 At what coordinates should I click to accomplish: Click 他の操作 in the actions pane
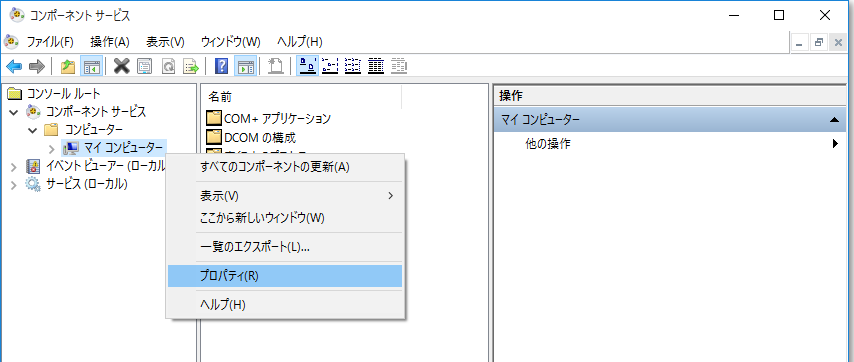point(548,144)
